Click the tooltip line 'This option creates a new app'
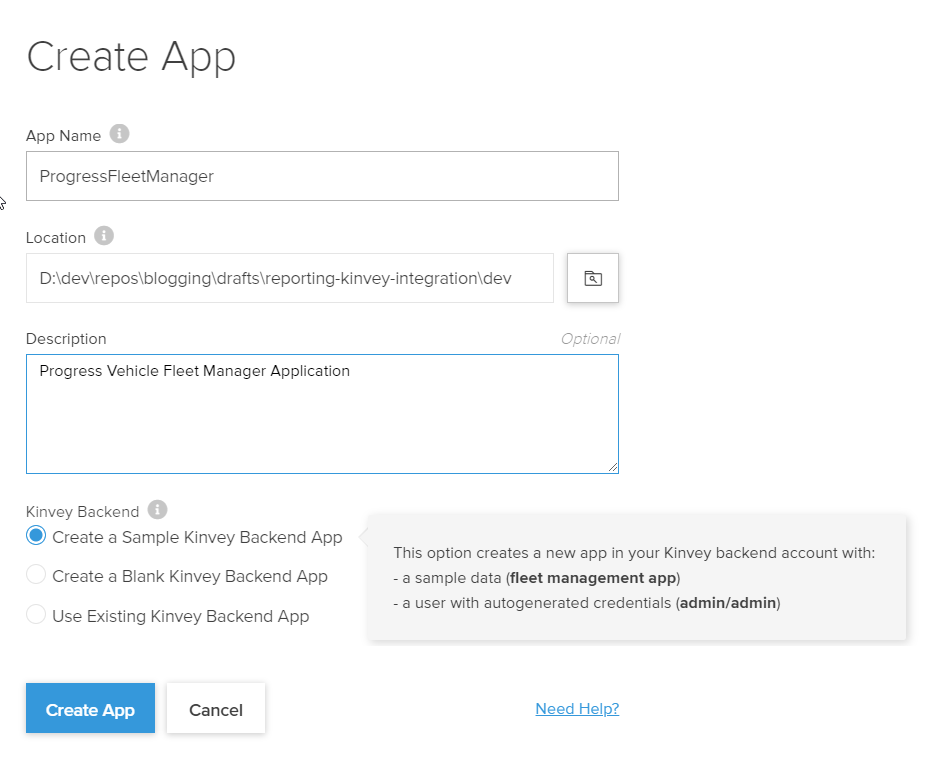928x776 pixels. tap(634, 553)
